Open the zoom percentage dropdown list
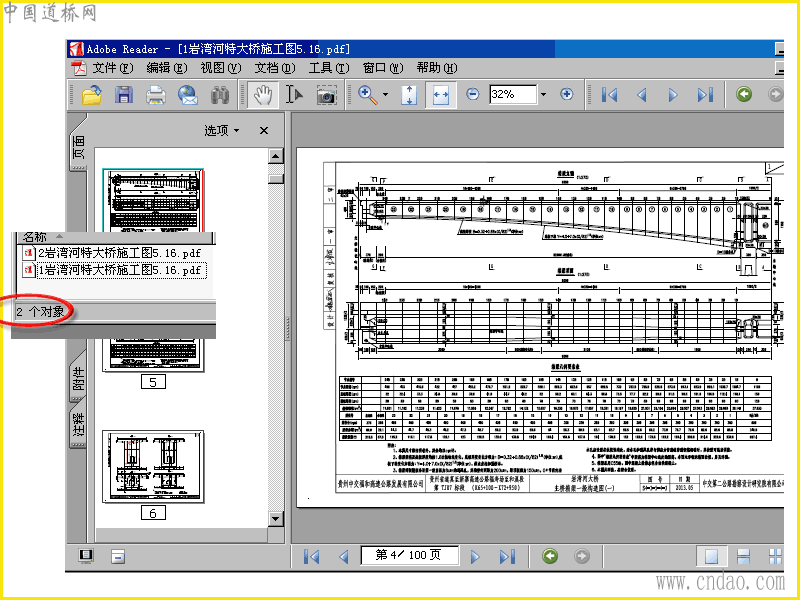Image resolution: width=800 pixels, height=600 pixels. pyautogui.click(x=543, y=94)
